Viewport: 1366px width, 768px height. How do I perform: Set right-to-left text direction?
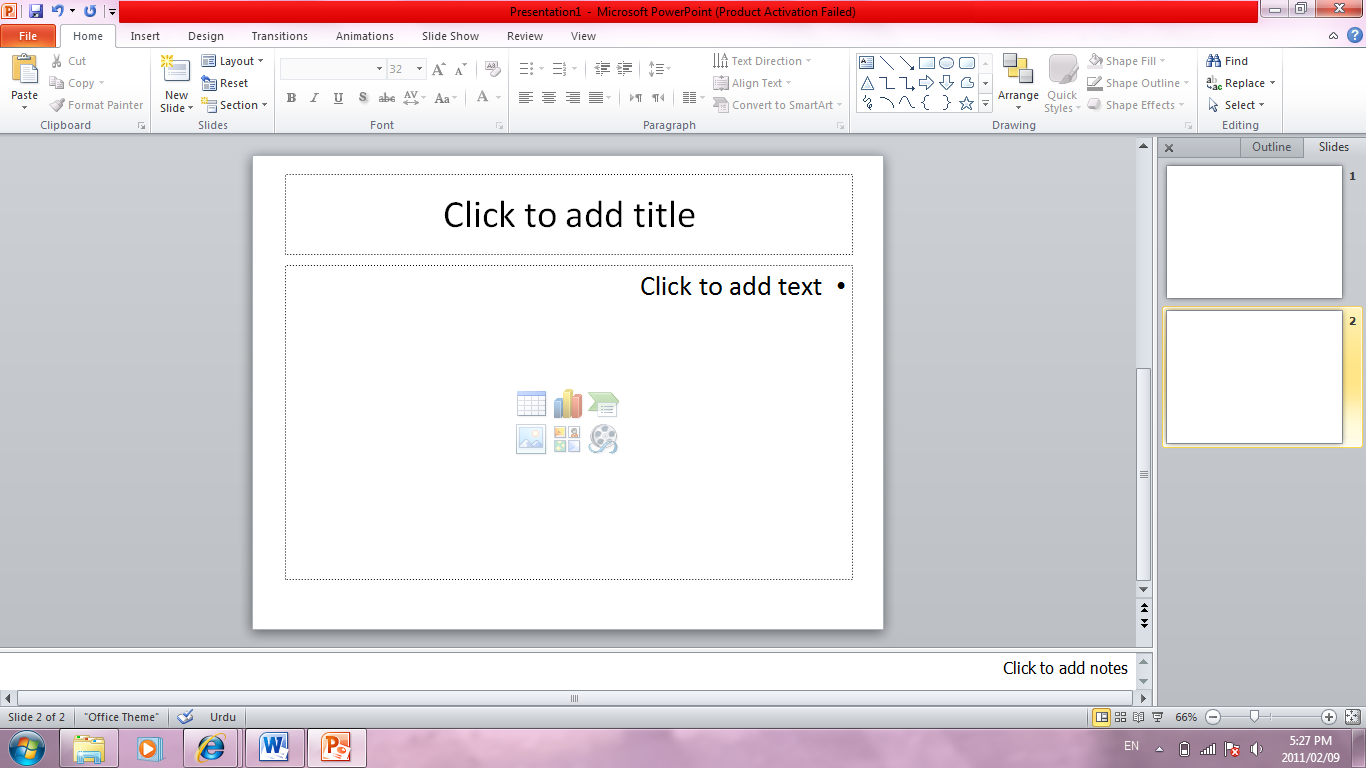[x=658, y=98]
